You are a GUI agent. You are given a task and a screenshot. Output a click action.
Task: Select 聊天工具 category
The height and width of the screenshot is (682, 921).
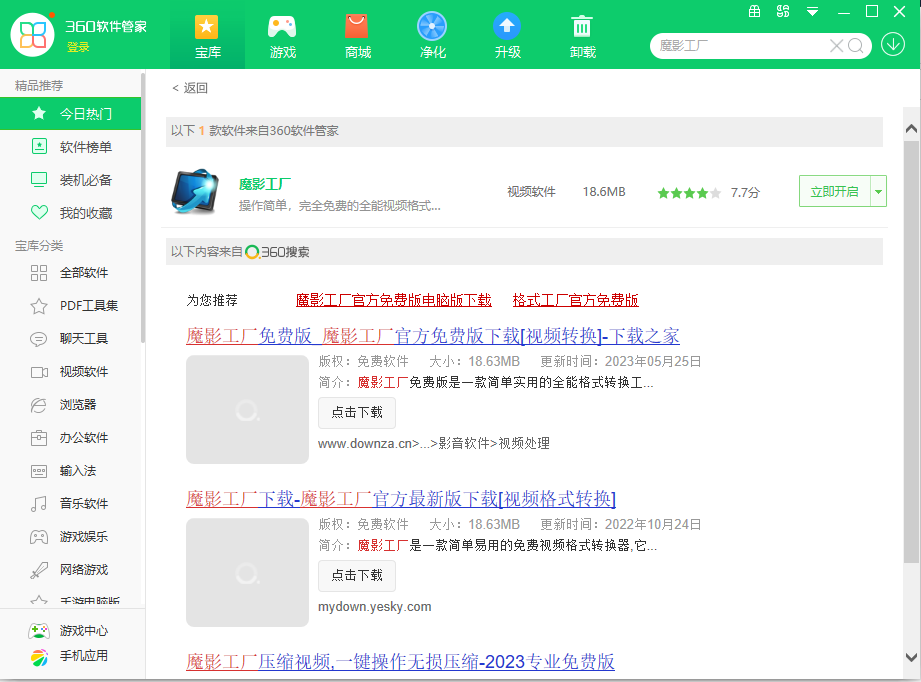click(x=70, y=338)
